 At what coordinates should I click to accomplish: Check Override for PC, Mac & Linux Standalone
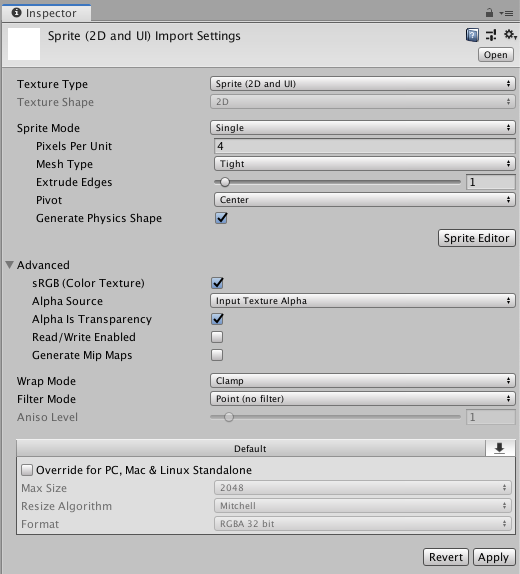[27, 470]
